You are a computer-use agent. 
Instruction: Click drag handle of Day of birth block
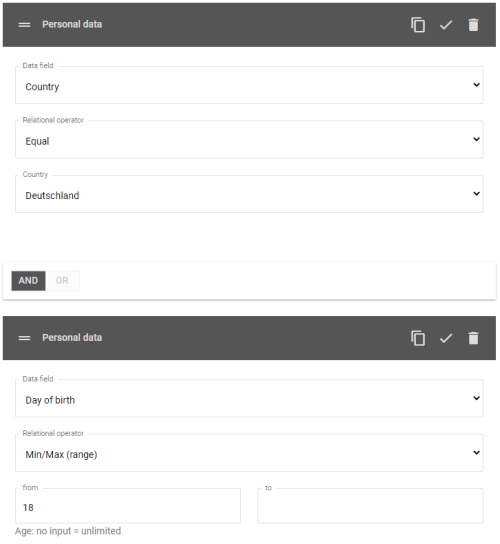pos(24,338)
